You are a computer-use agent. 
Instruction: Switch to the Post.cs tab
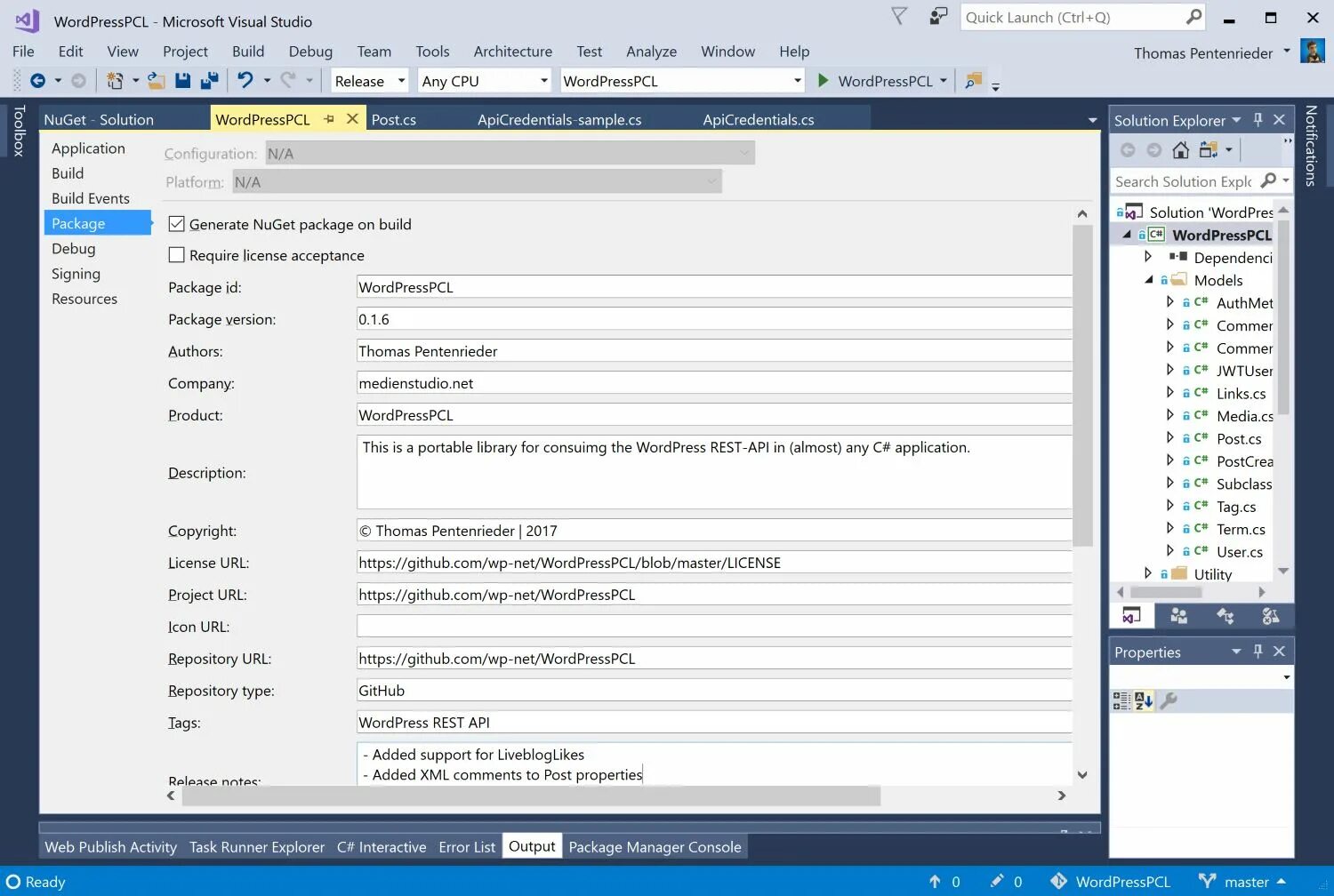tap(393, 119)
